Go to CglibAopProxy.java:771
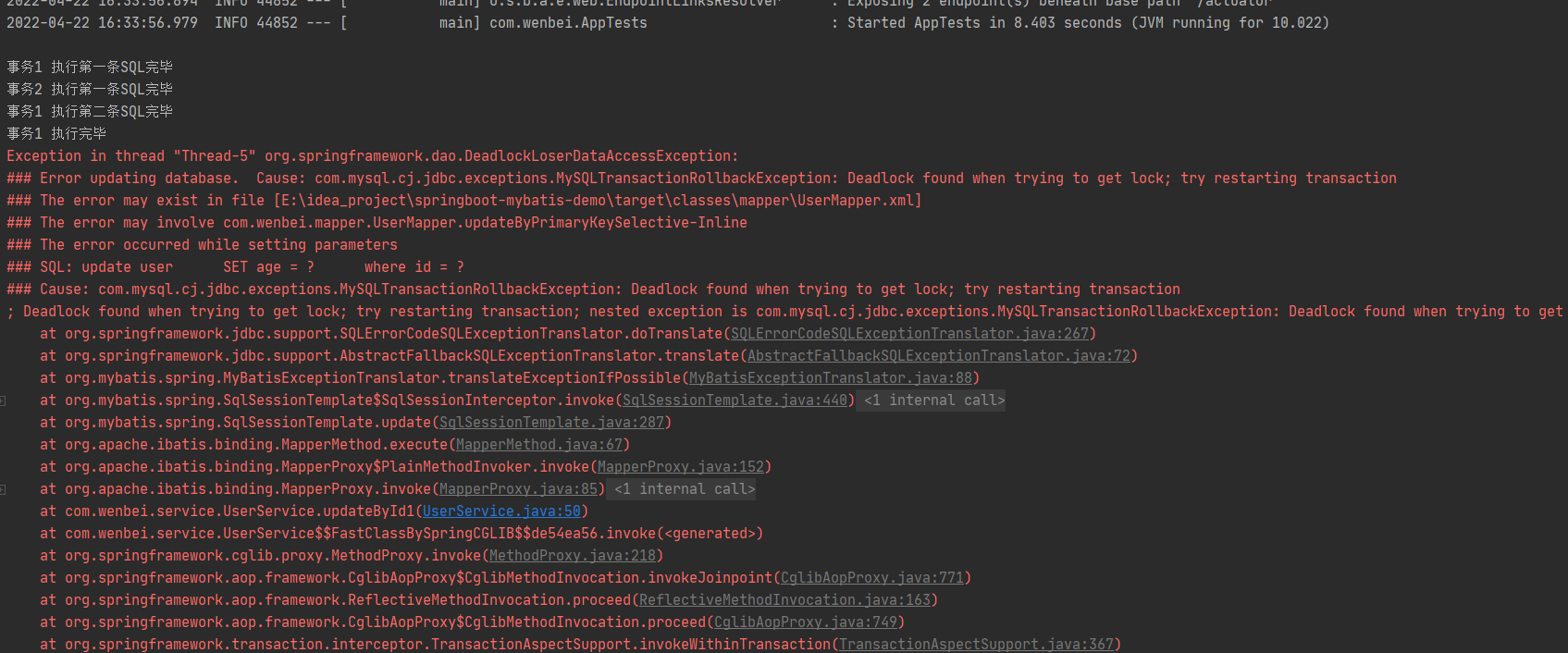Image resolution: width=1568 pixels, height=653 pixels. tap(871, 578)
